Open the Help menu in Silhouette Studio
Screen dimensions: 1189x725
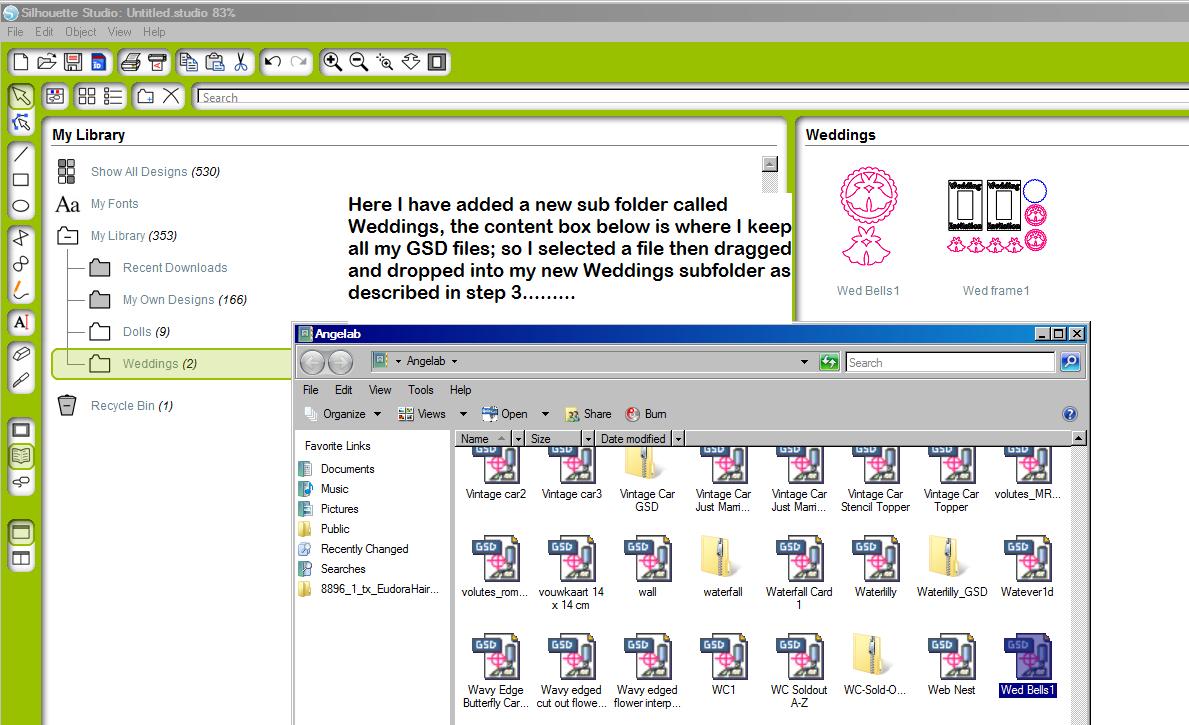click(x=154, y=32)
